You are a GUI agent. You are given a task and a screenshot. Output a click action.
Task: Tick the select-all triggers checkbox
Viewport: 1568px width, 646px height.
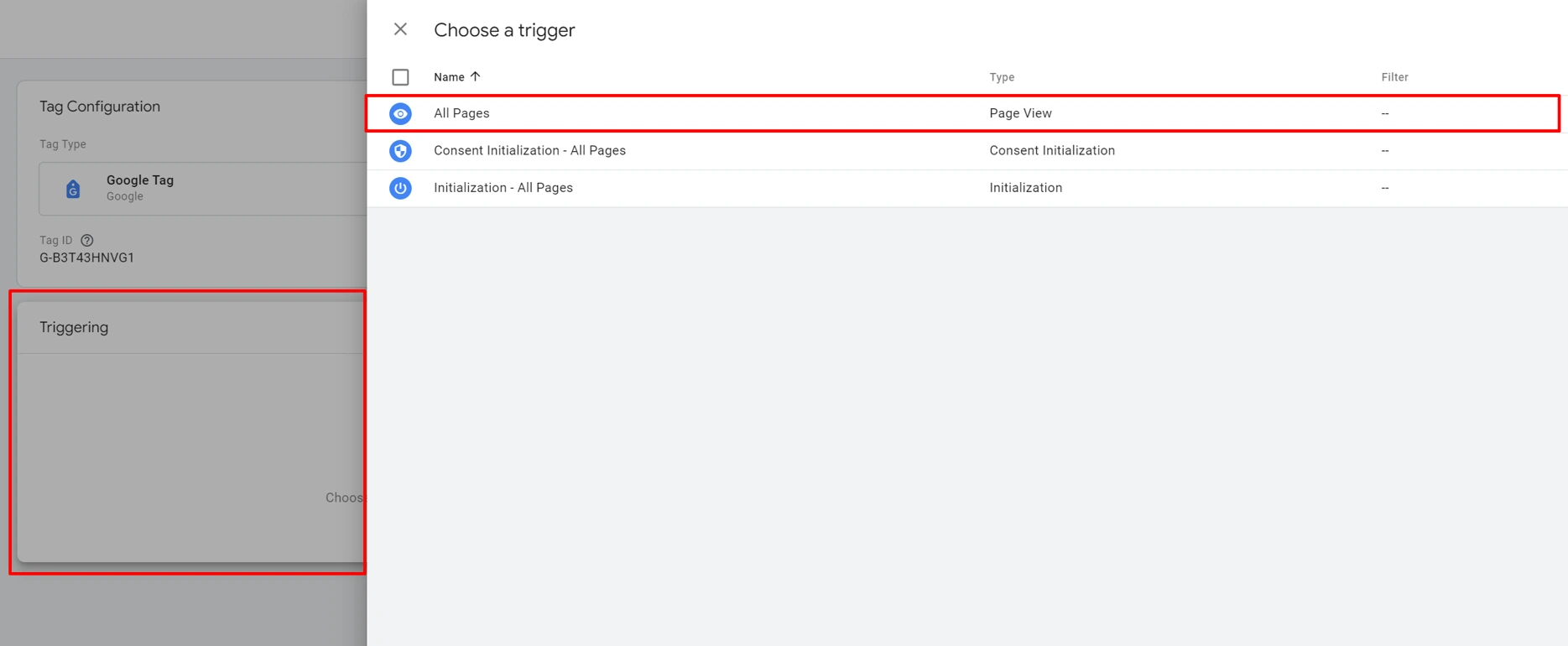click(400, 77)
